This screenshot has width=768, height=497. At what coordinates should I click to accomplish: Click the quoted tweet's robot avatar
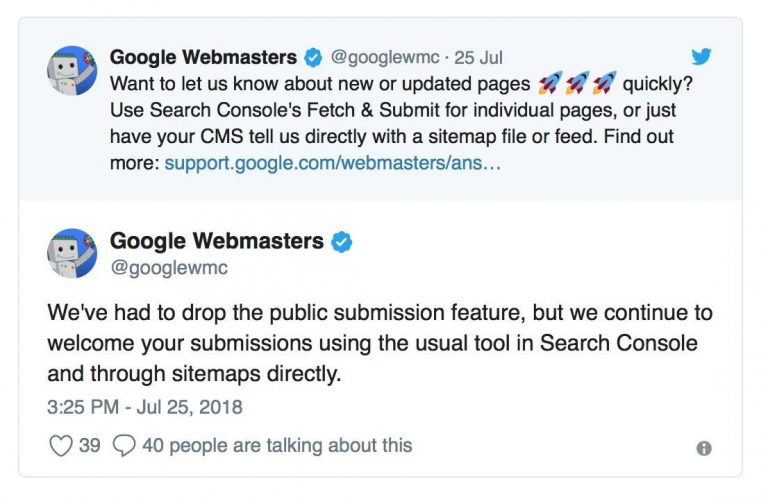tap(72, 71)
